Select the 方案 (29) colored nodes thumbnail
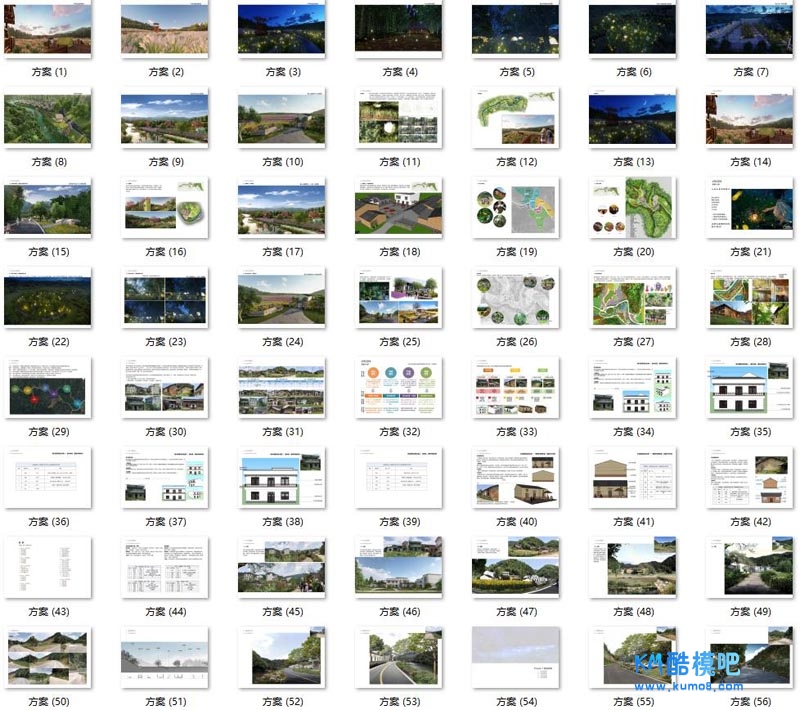 (x=47, y=386)
